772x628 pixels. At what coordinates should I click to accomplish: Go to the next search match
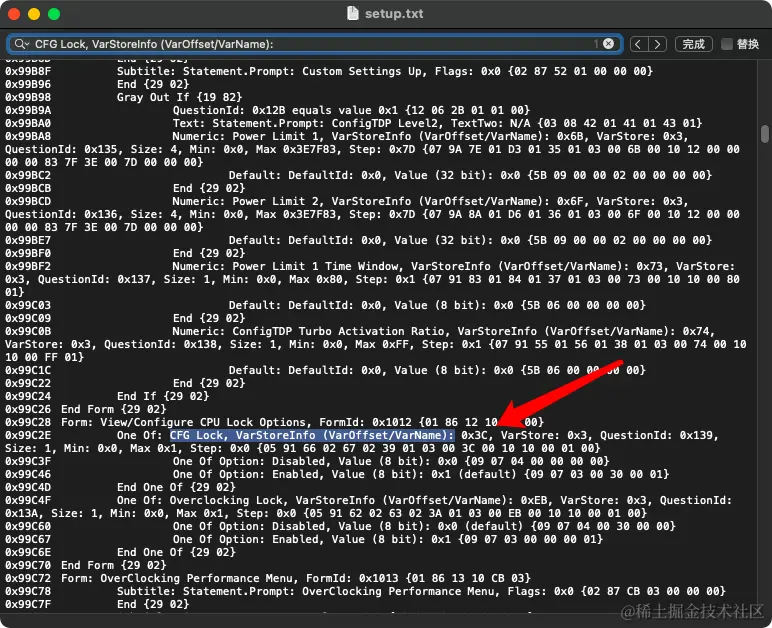(657, 44)
